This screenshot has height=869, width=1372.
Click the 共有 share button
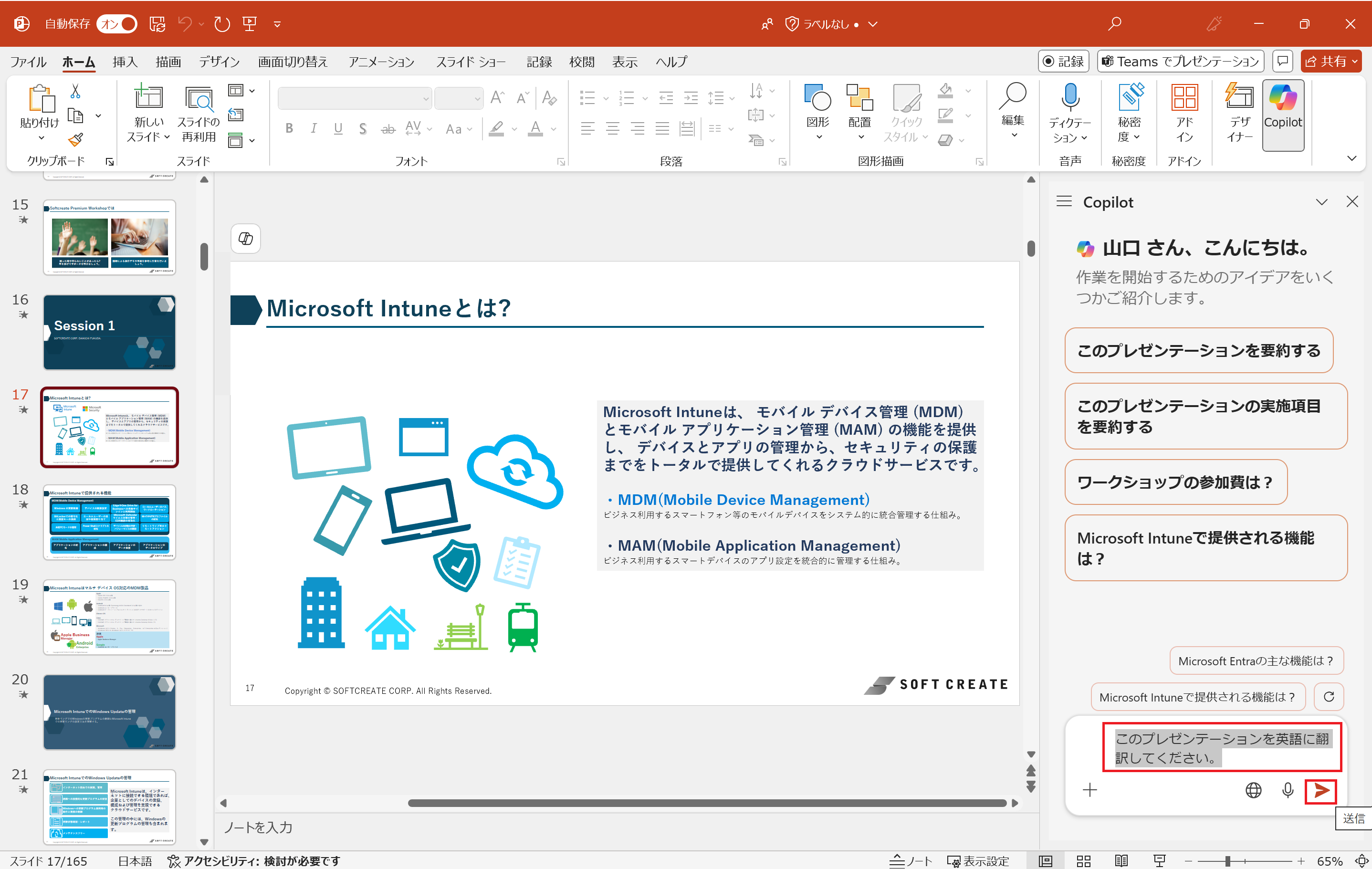pos(1331,62)
